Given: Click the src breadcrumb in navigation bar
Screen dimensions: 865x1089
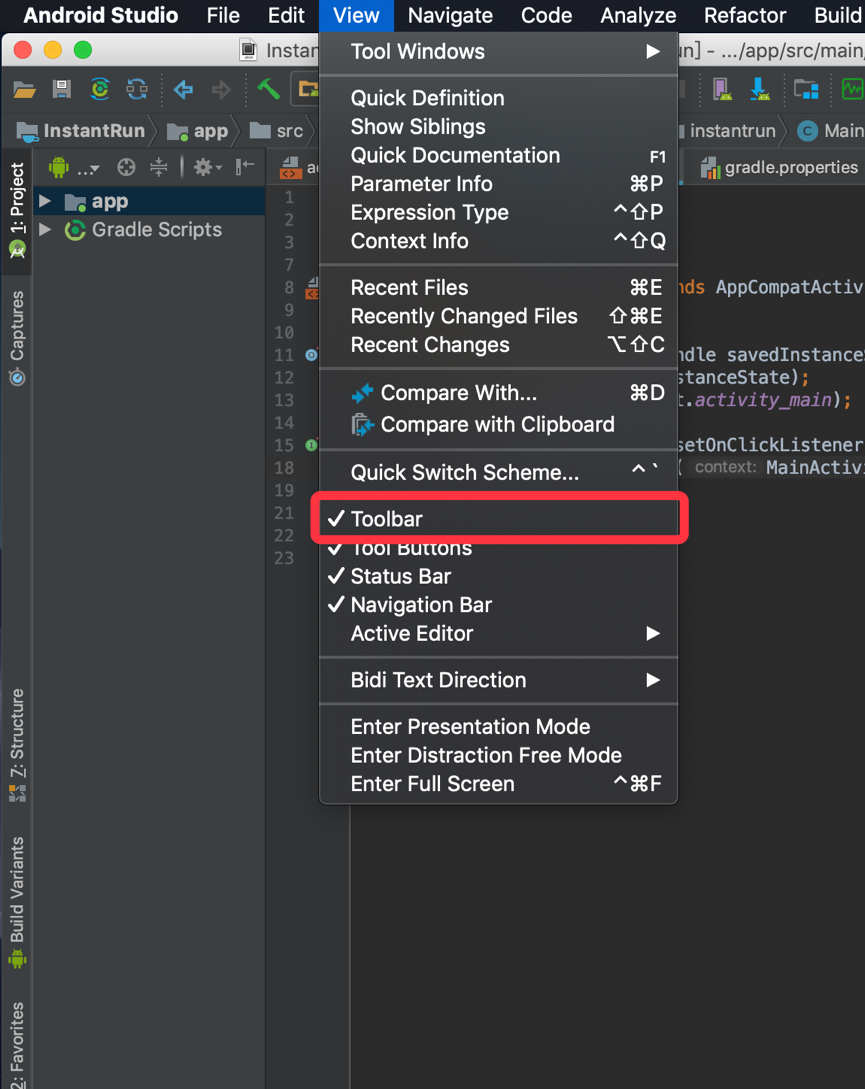Looking at the screenshot, I should click(277, 131).
